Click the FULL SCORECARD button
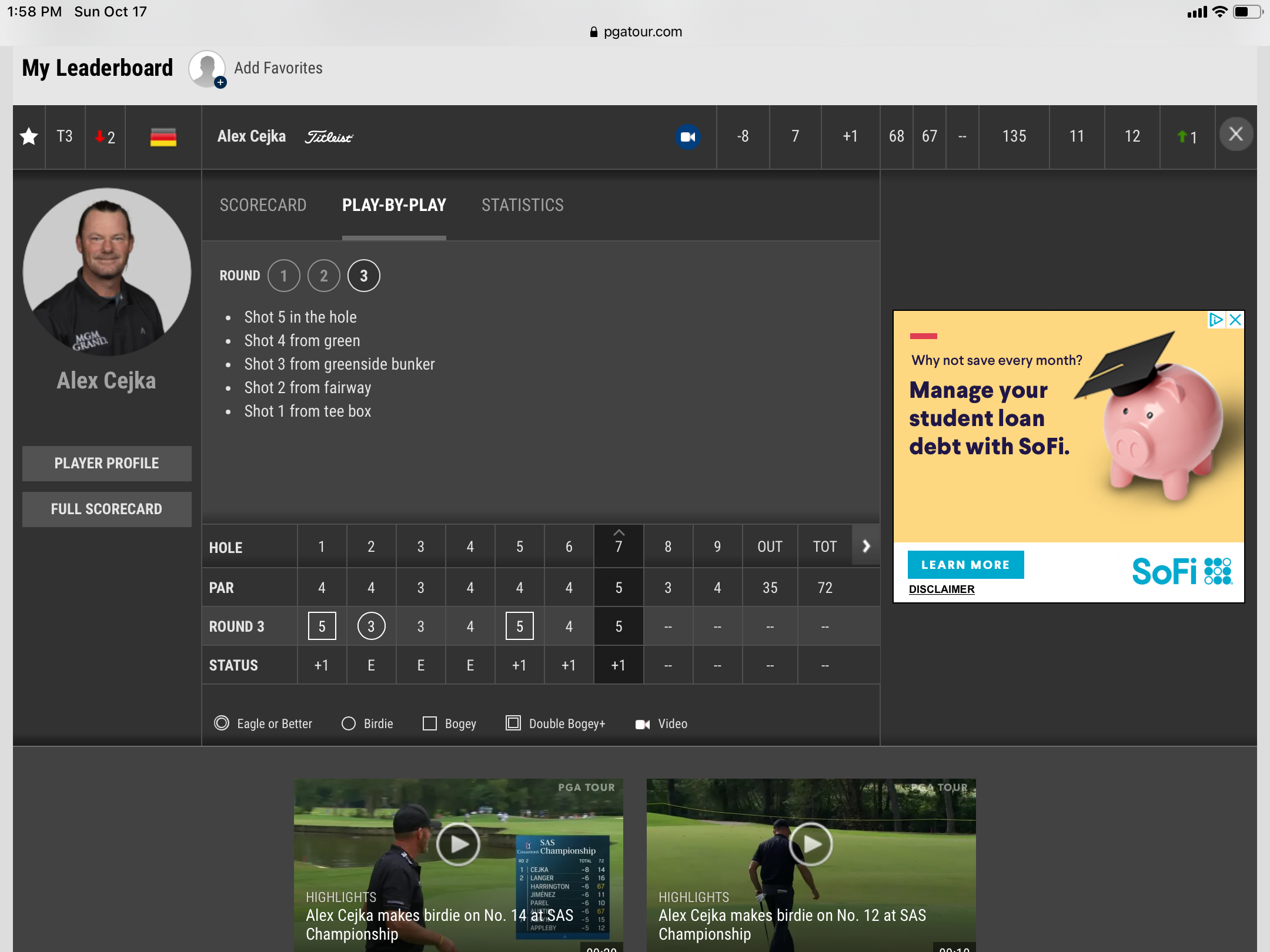The image size is (1270, 952). pyautogui.click(x=106, y=509)
